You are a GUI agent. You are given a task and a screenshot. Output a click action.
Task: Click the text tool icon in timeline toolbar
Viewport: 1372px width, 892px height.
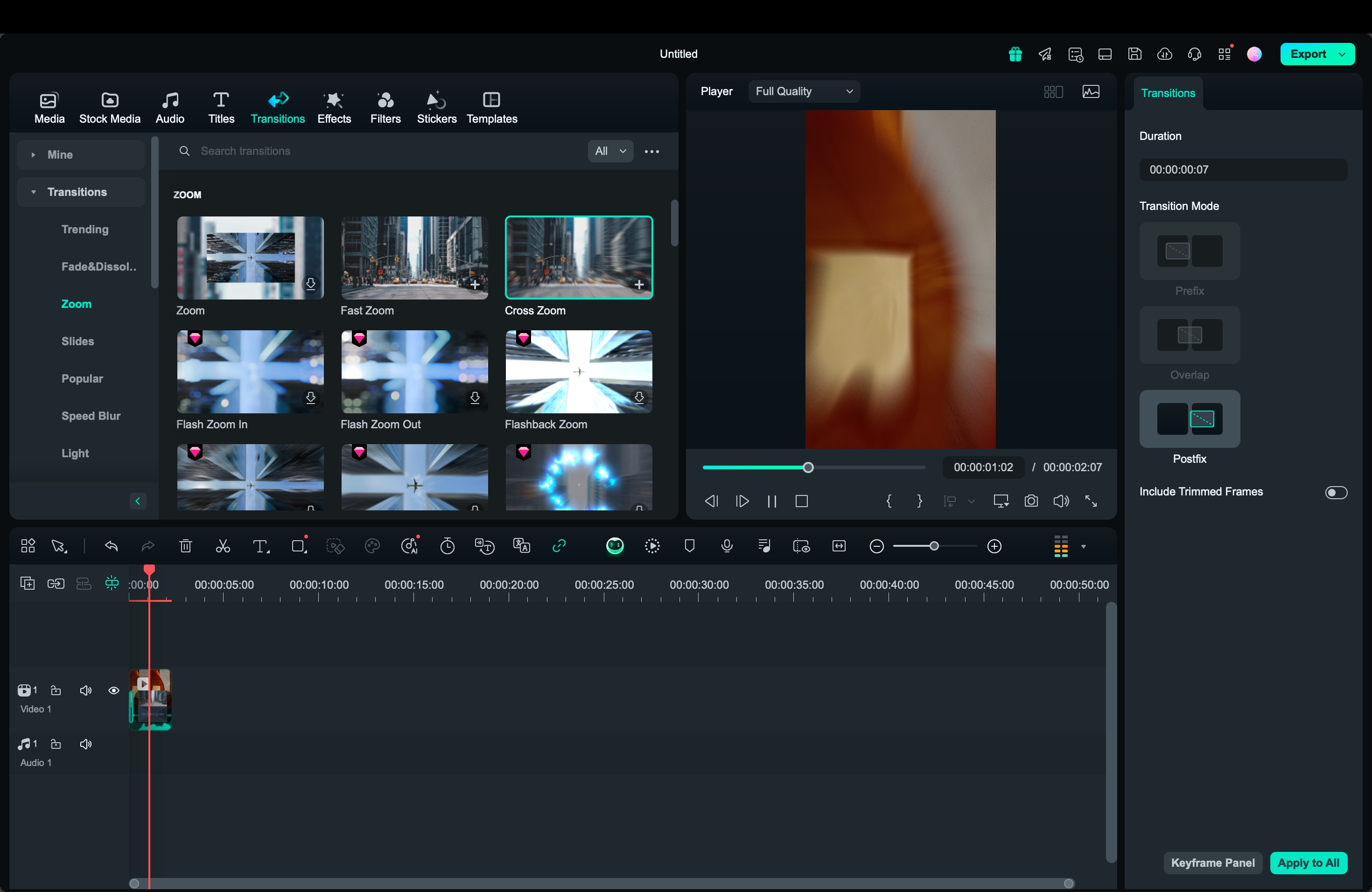click(x=260, y=546)
